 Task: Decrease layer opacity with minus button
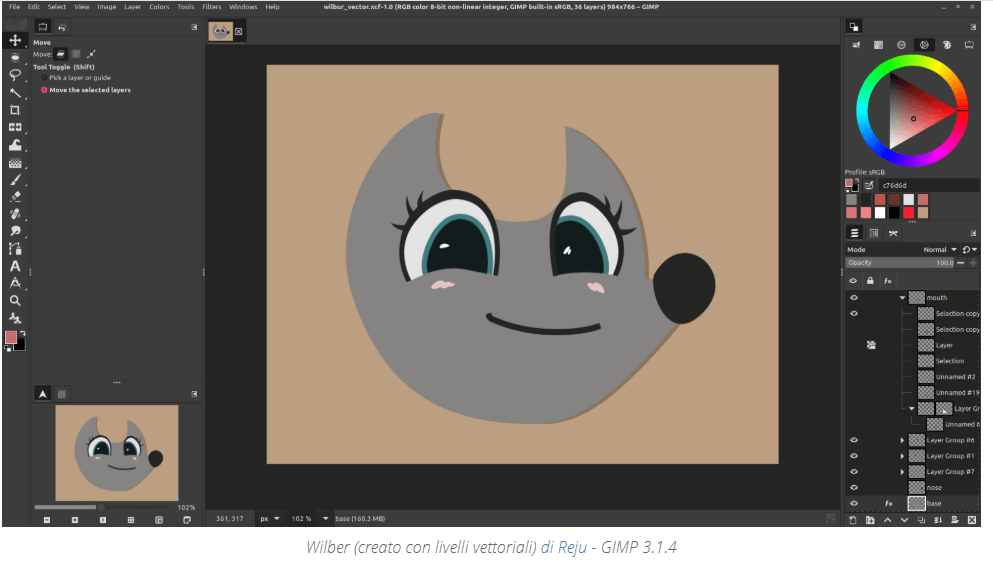coord(961,263)
